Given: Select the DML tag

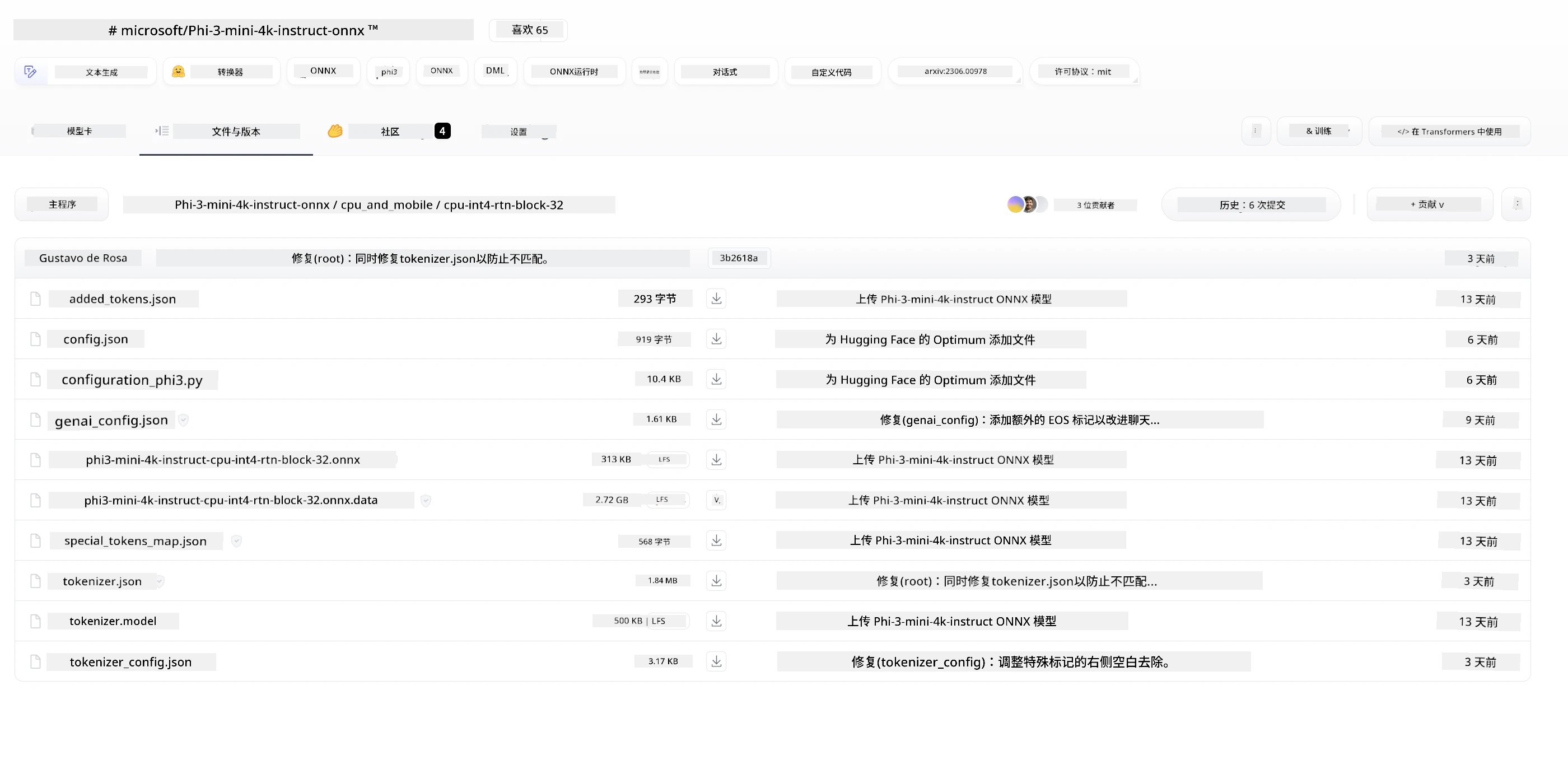Looking at the screenshot, I should coord(496,71).
